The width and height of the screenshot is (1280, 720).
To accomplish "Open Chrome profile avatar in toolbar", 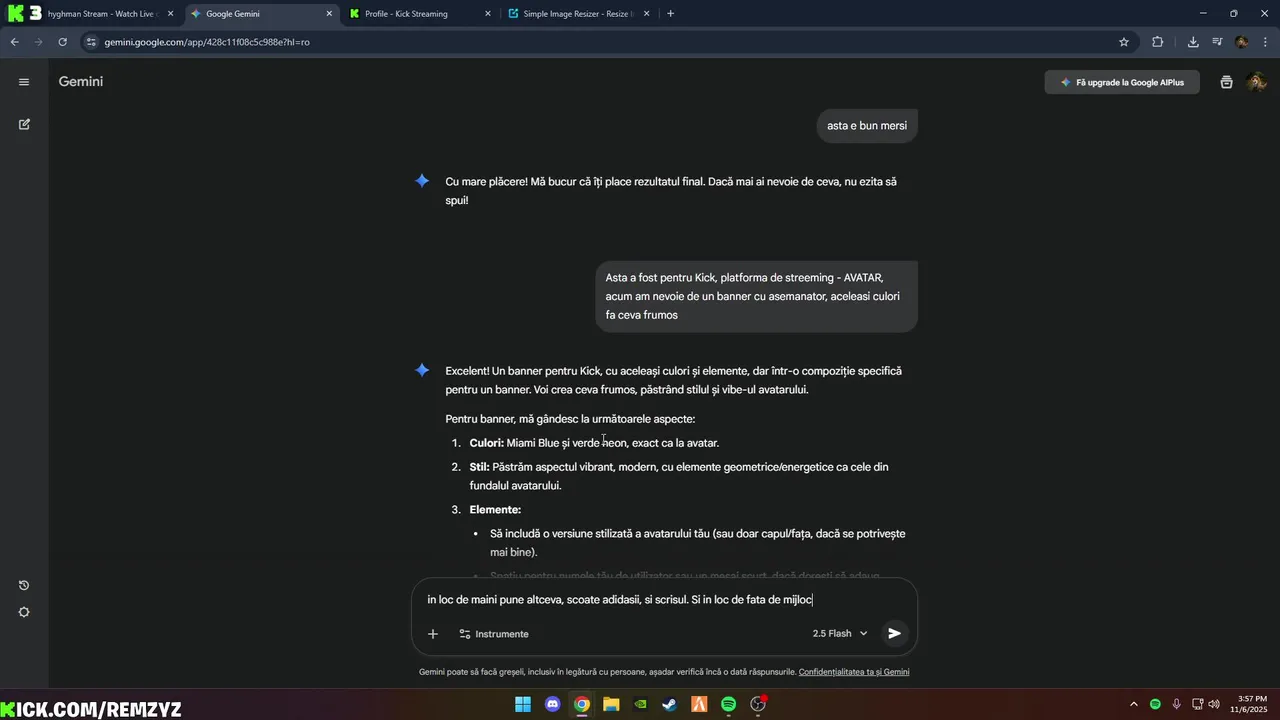I will click(x=1241, y=42).
